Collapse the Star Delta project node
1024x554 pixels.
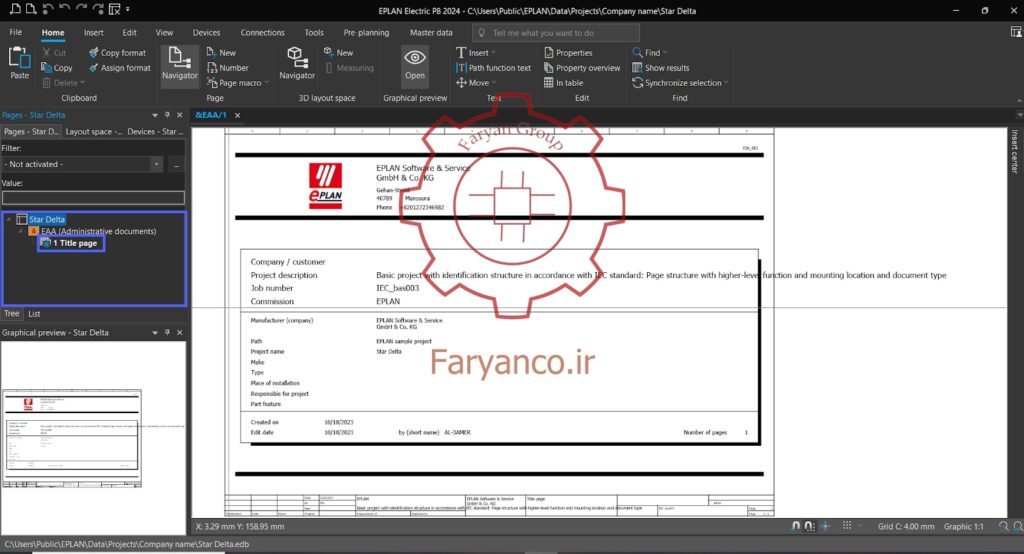tap(8, 220)
